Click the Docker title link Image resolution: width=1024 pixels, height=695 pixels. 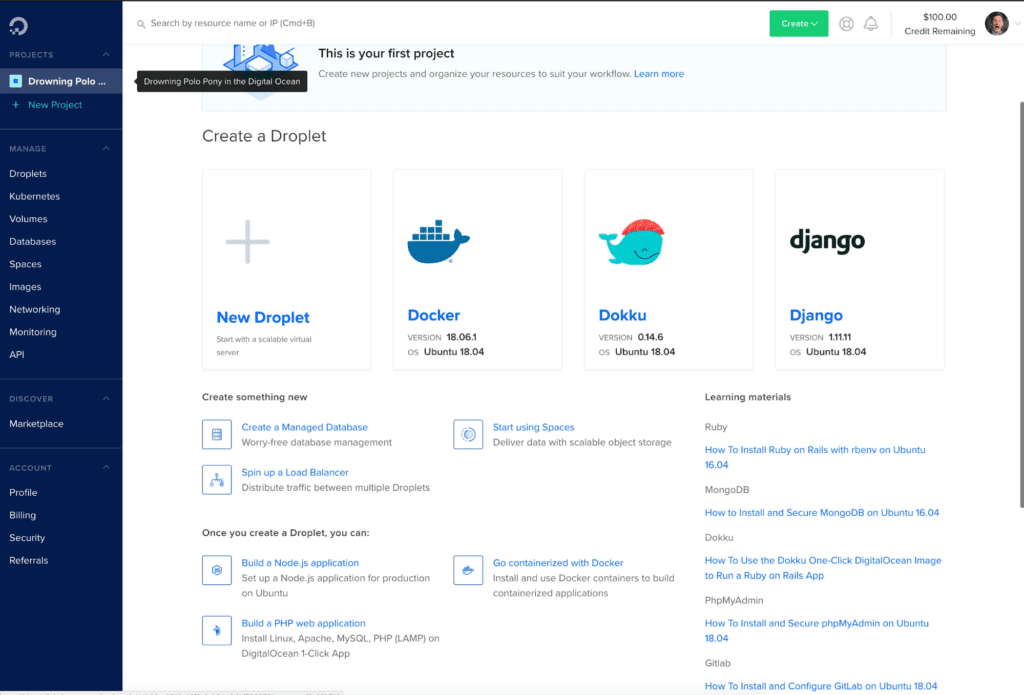[x=434, y=315]
